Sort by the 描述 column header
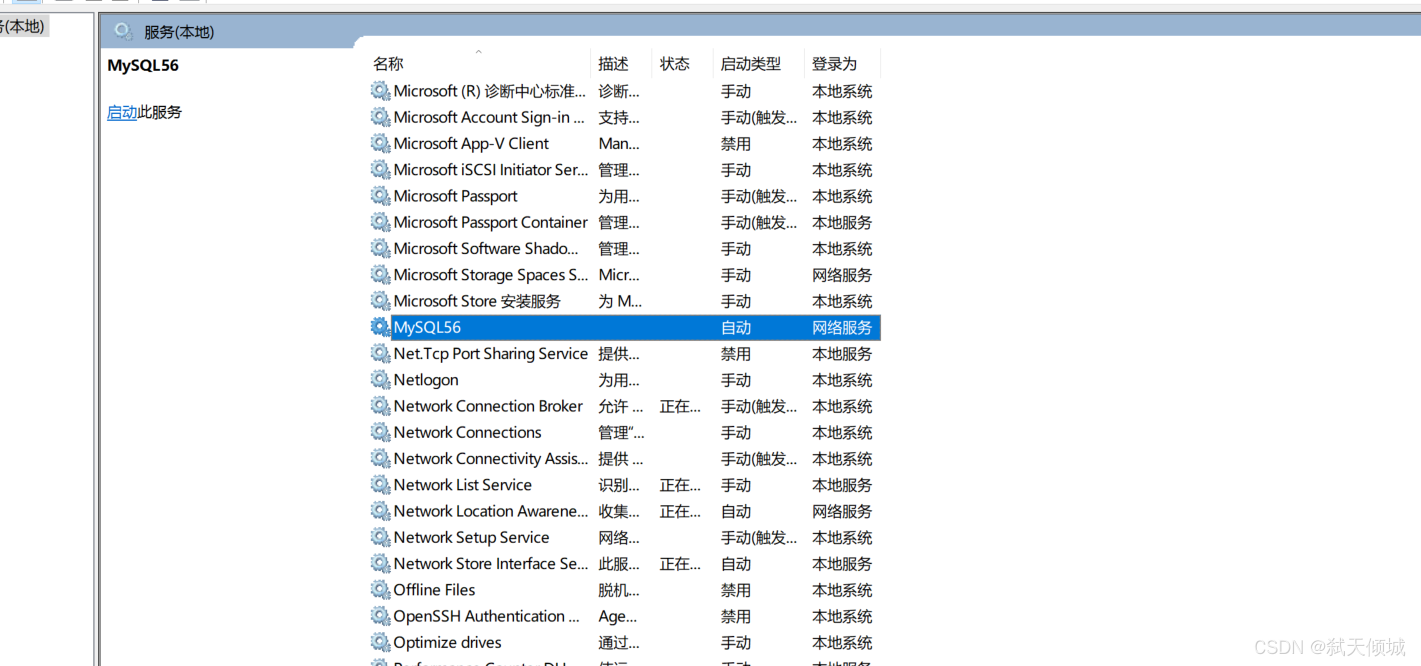 613,64
